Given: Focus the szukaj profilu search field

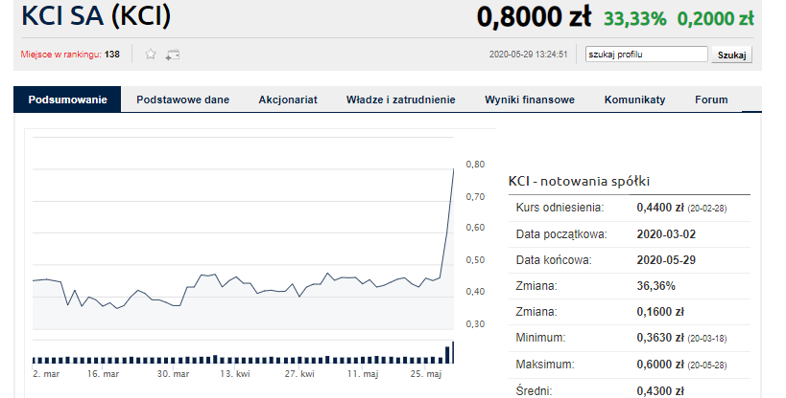Looking at the screenshot, I should (646, 54).
